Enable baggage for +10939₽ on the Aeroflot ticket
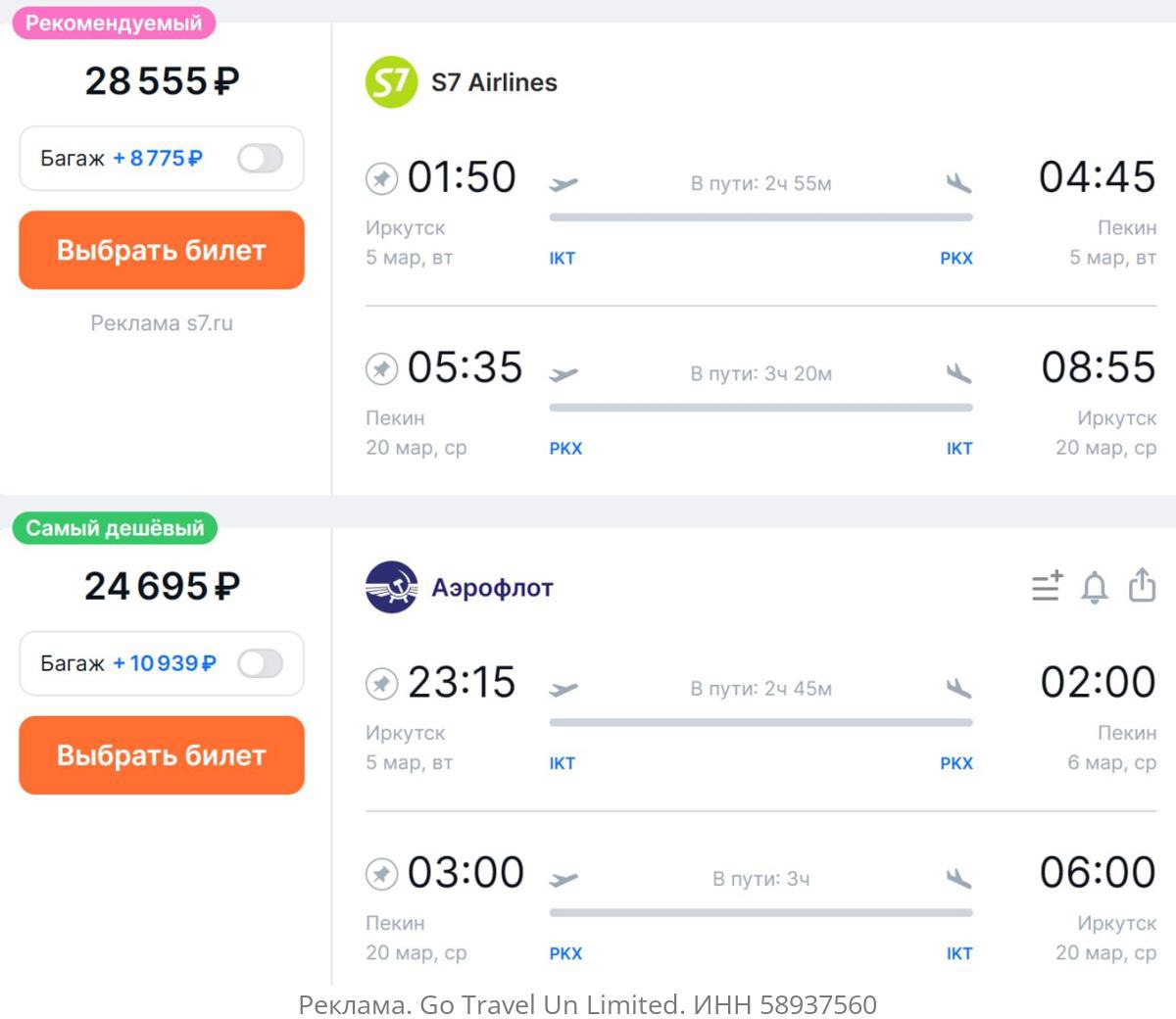This screenshot has width=1176, height=1019. coord(260,663)
